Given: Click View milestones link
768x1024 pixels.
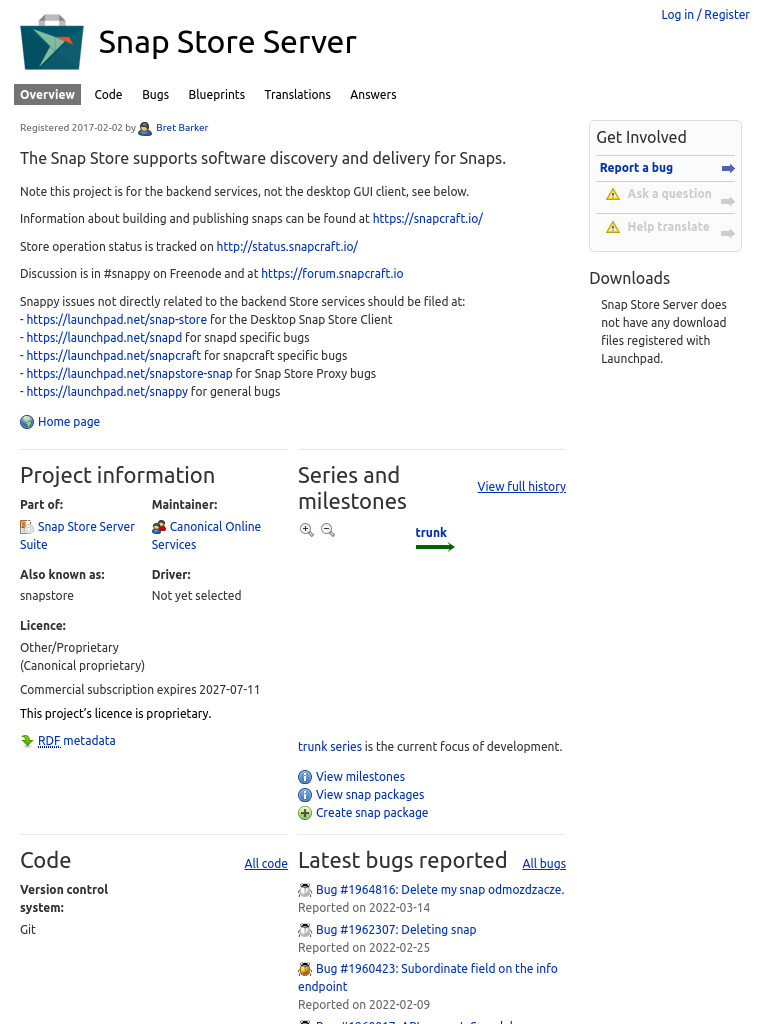Looking at the screenshot, I should (360, 776).
